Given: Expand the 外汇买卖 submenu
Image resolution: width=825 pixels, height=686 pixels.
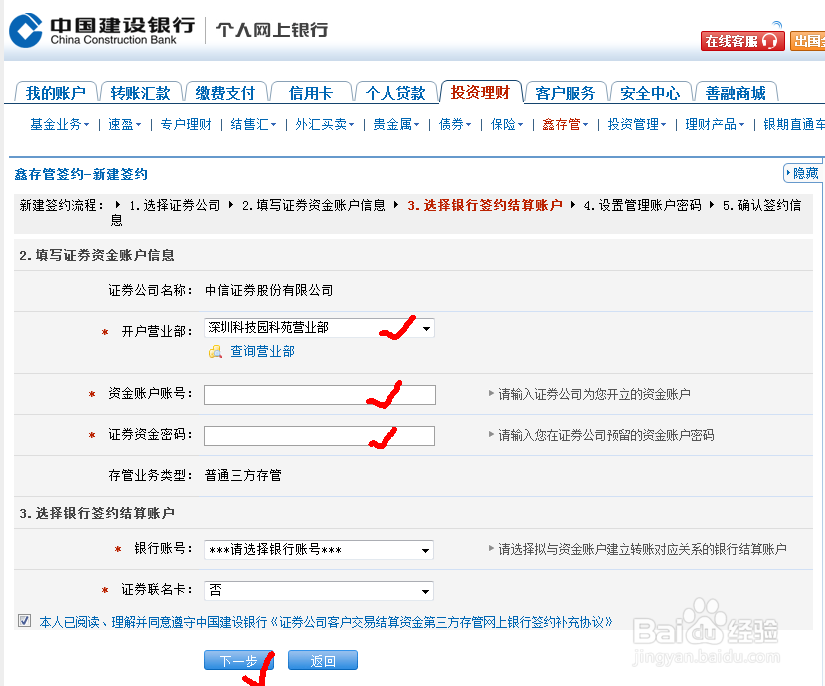Looking at the screenshot, I should (325, 125).
